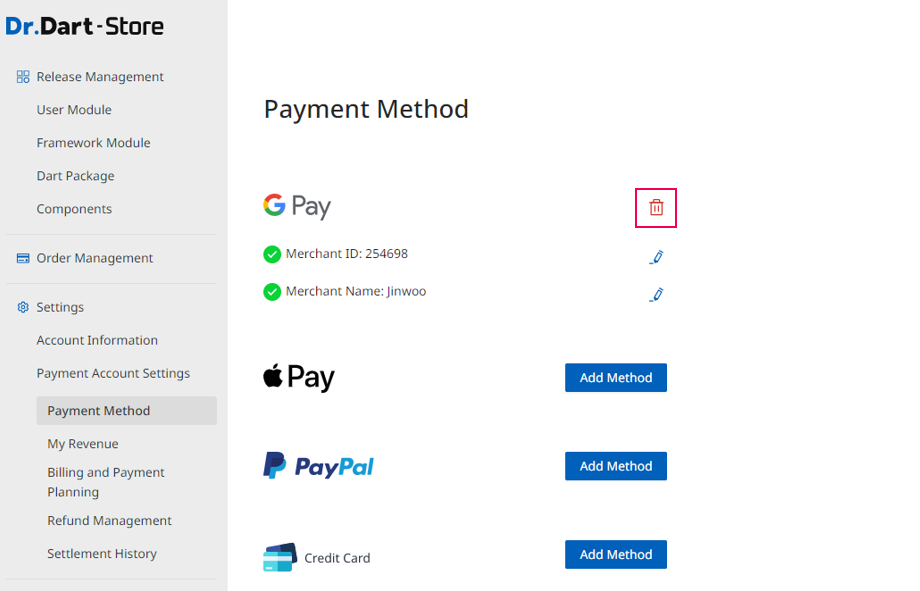Edit Merchant Name with the pencil icon
Viewport: 920px width, 591px height.
click(656, 295)
